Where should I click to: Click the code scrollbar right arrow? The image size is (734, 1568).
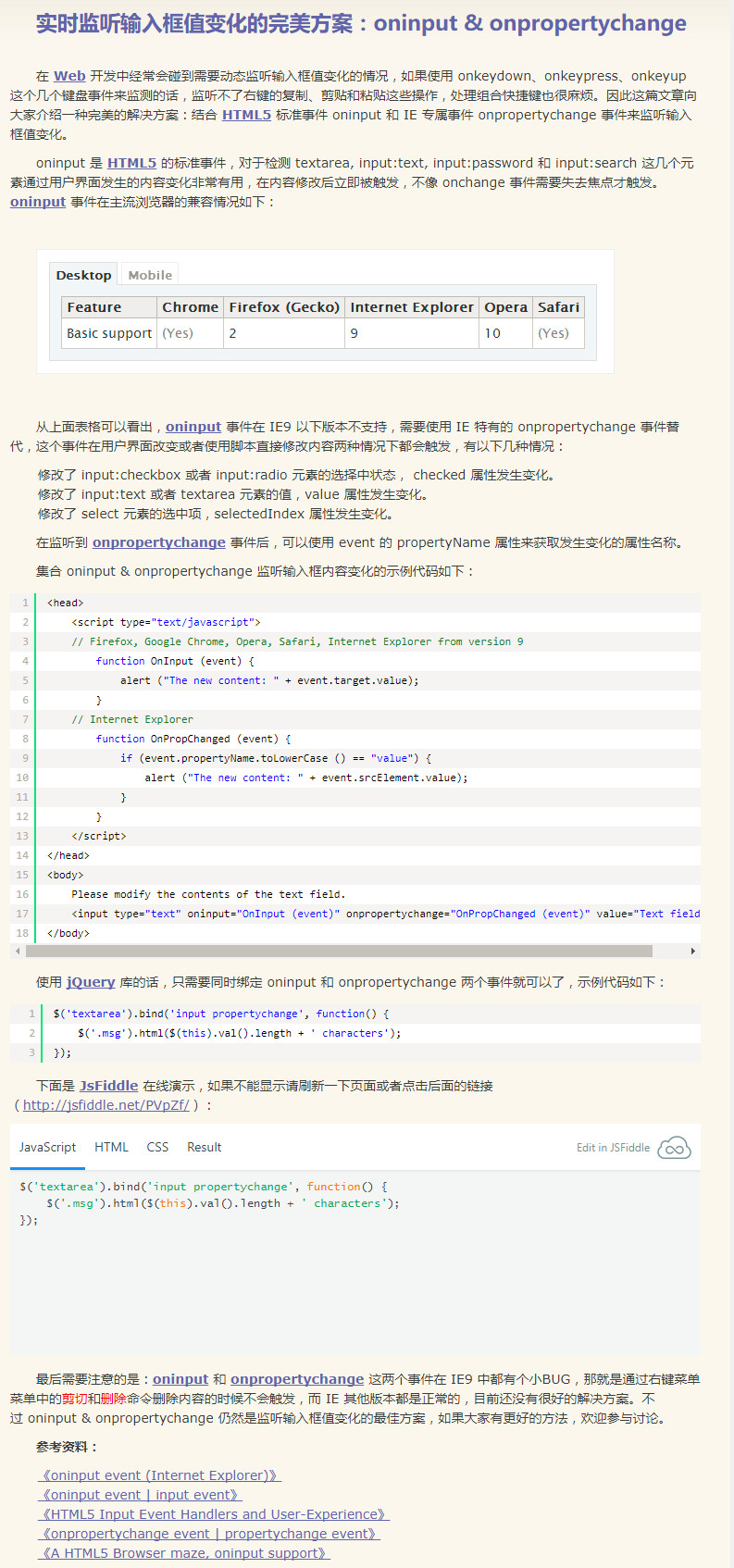click(693, 951)
